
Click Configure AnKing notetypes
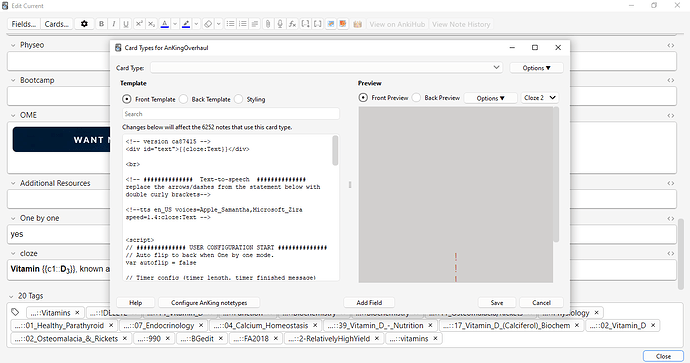(x=209, y=303)
